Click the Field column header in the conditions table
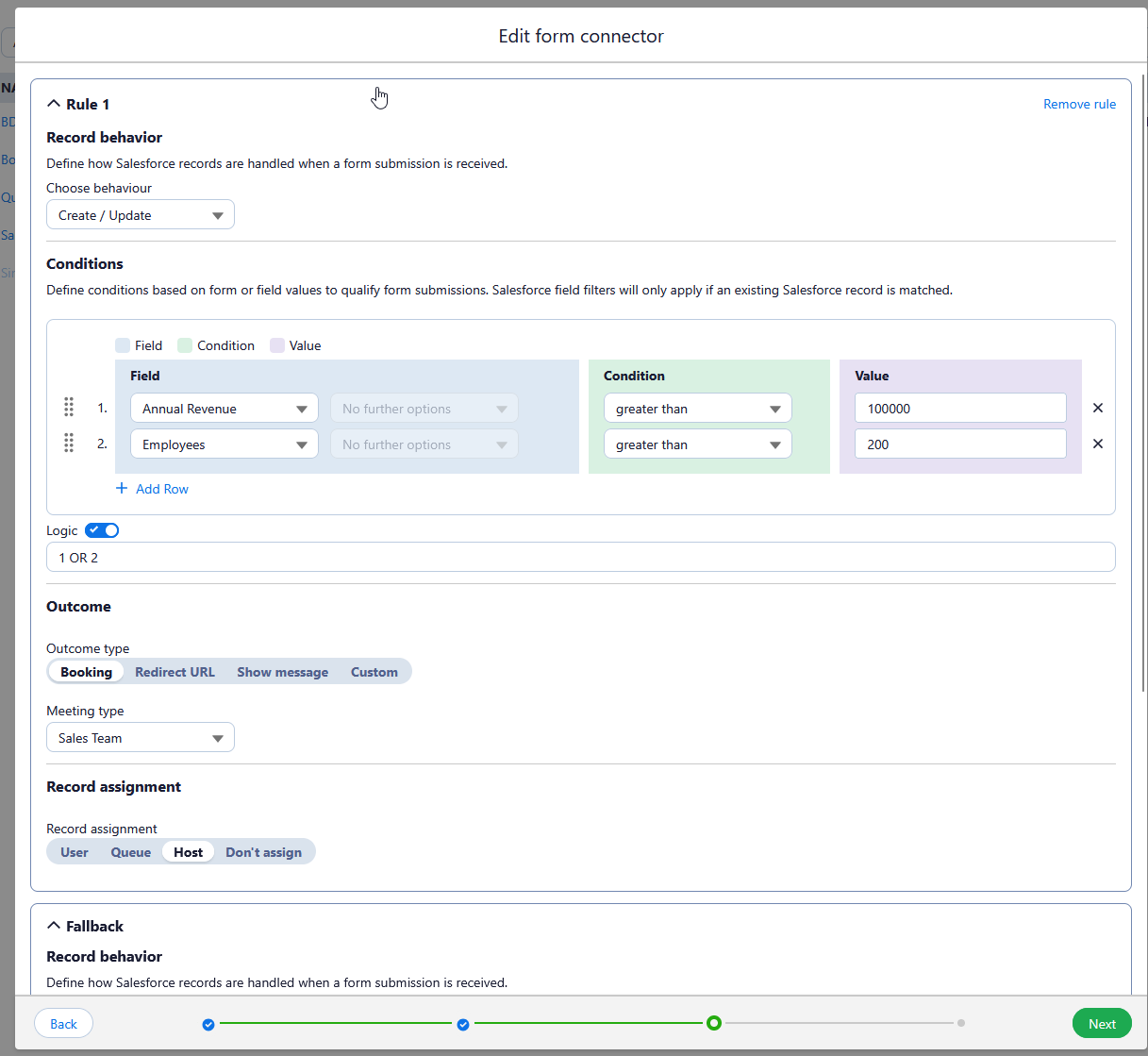The width and height of the screenshot is (1148, 1056). 145,376
